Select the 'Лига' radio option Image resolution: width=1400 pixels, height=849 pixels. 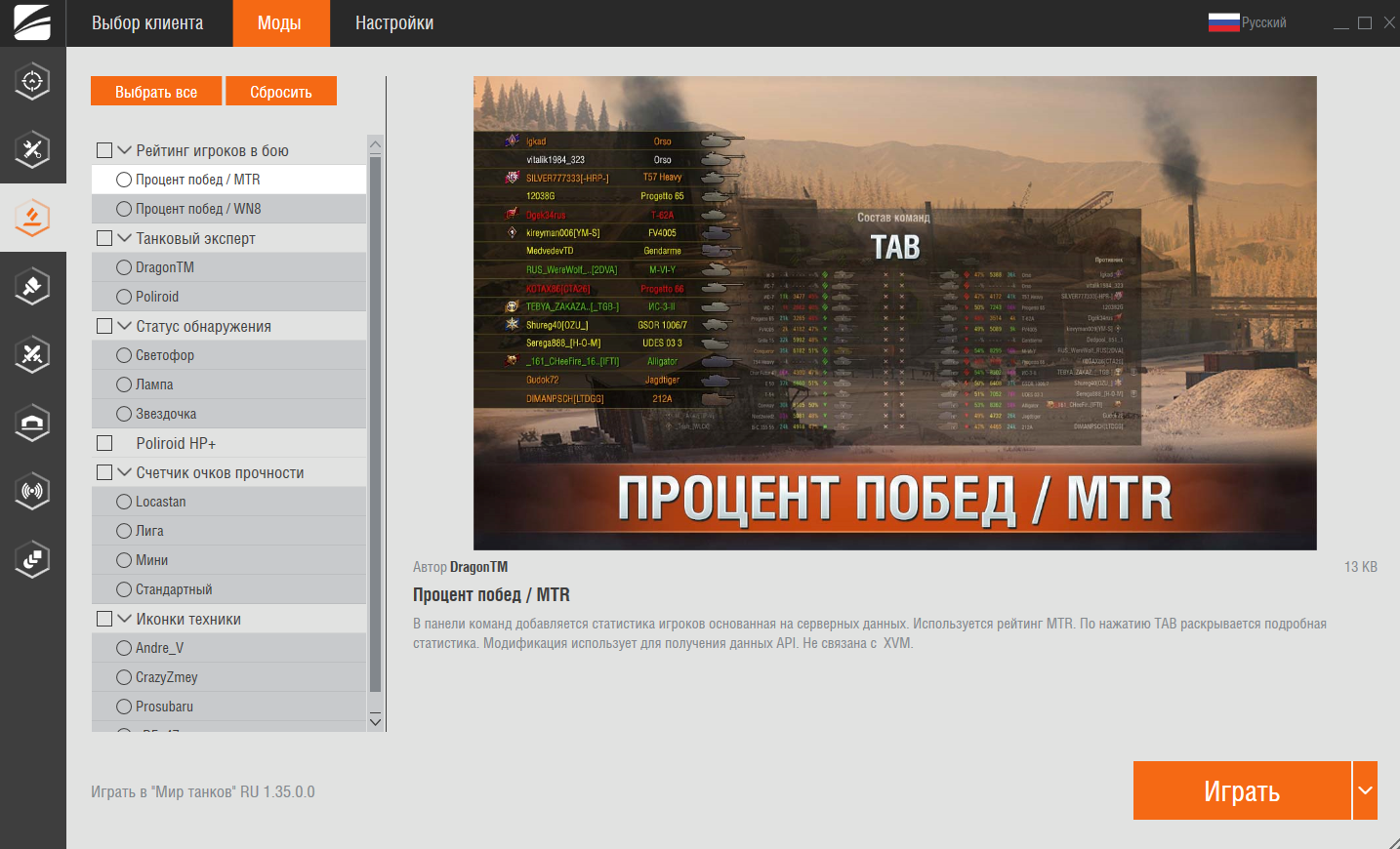tap(124, 531)
